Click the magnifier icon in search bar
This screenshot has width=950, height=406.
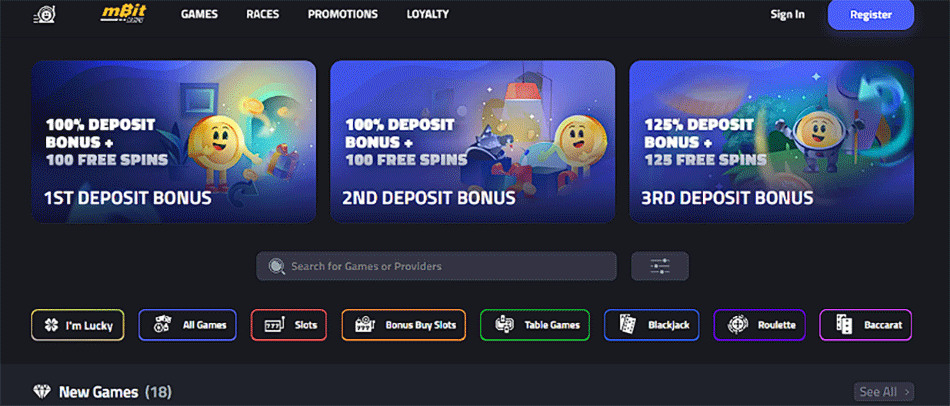click(276, 267)
